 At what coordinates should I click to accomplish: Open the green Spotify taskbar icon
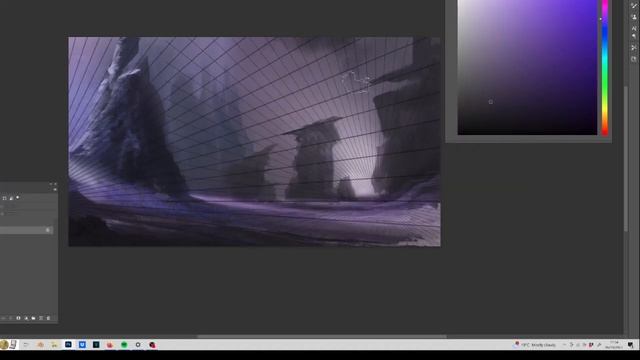(x=124, y=344)
